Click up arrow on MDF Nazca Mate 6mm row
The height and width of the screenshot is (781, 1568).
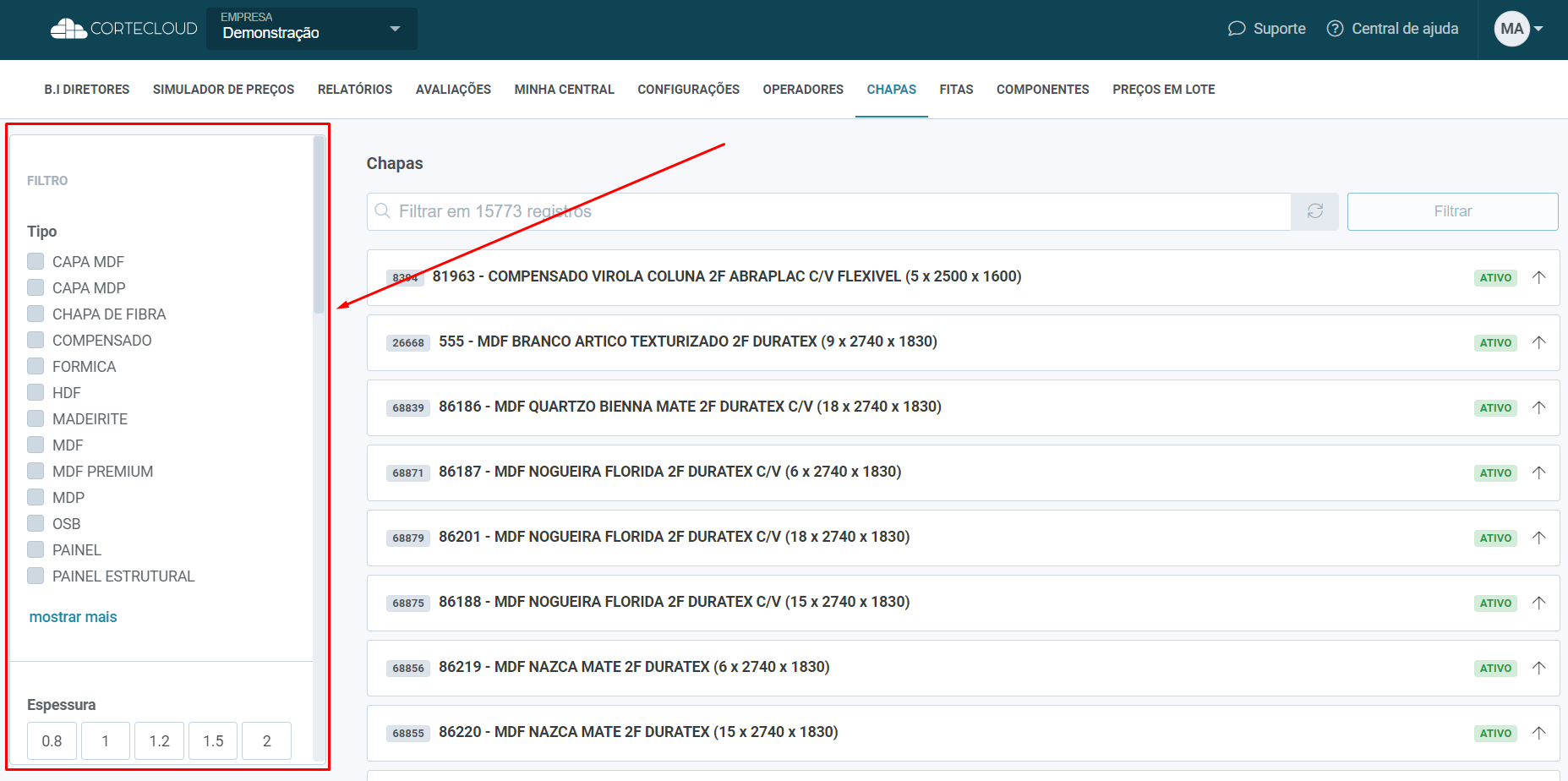1538,668
